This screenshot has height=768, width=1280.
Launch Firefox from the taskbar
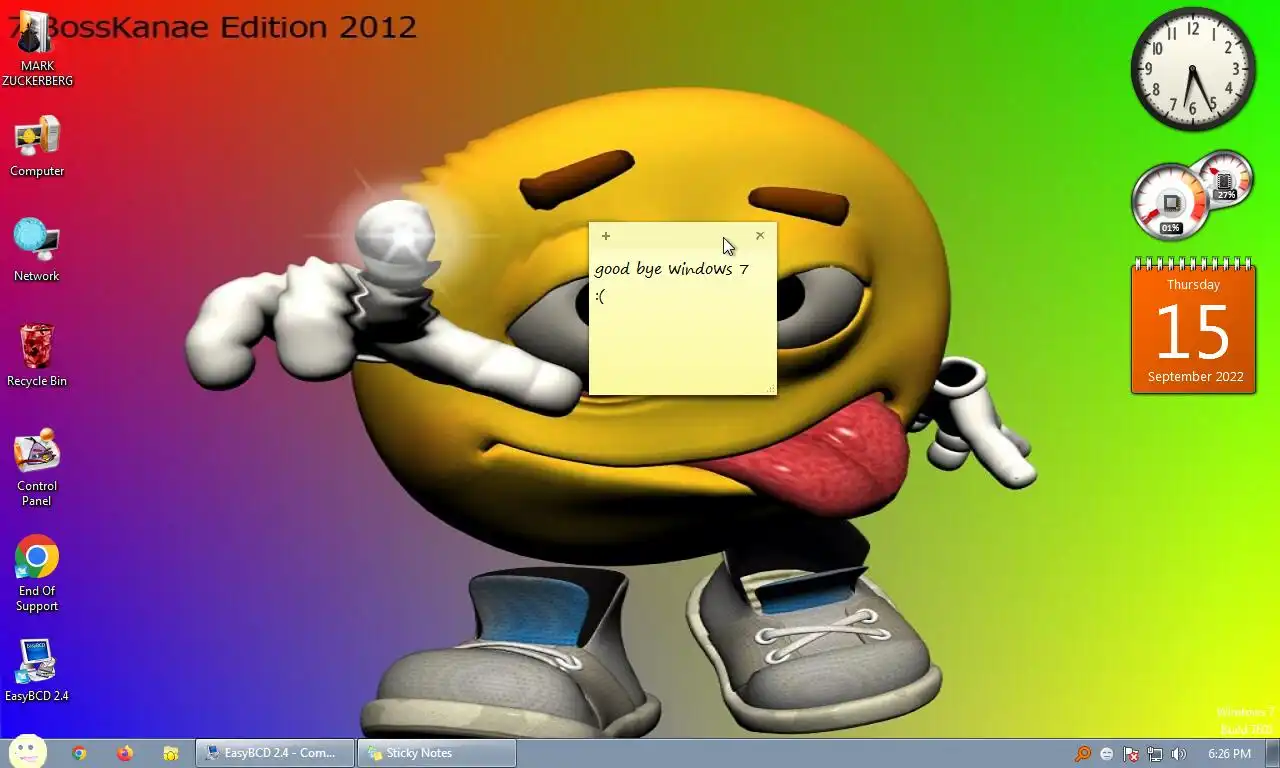click(125, 754)
